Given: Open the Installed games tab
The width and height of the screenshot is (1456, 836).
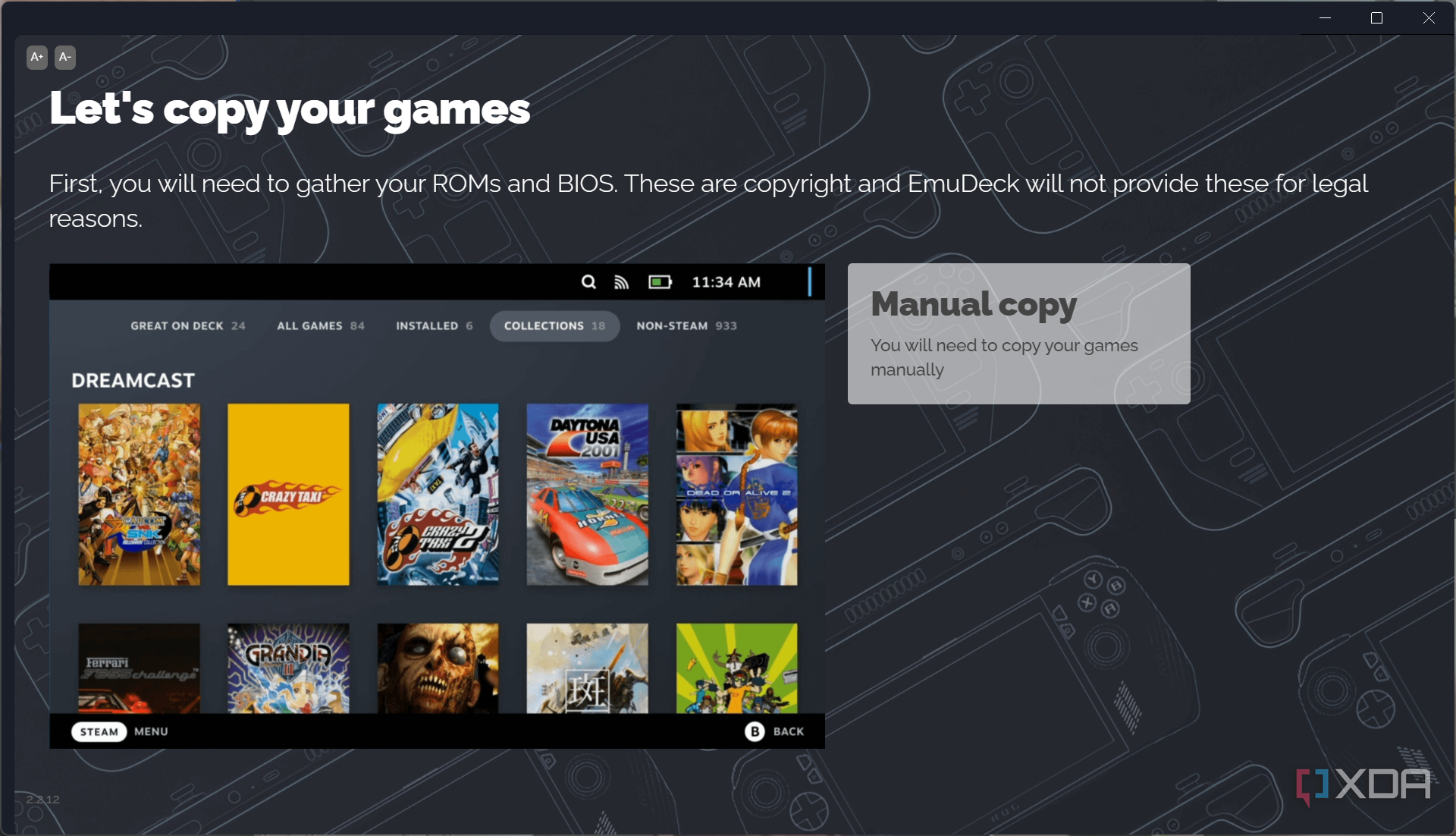Looking at the screenshot, I should (433, 325).
